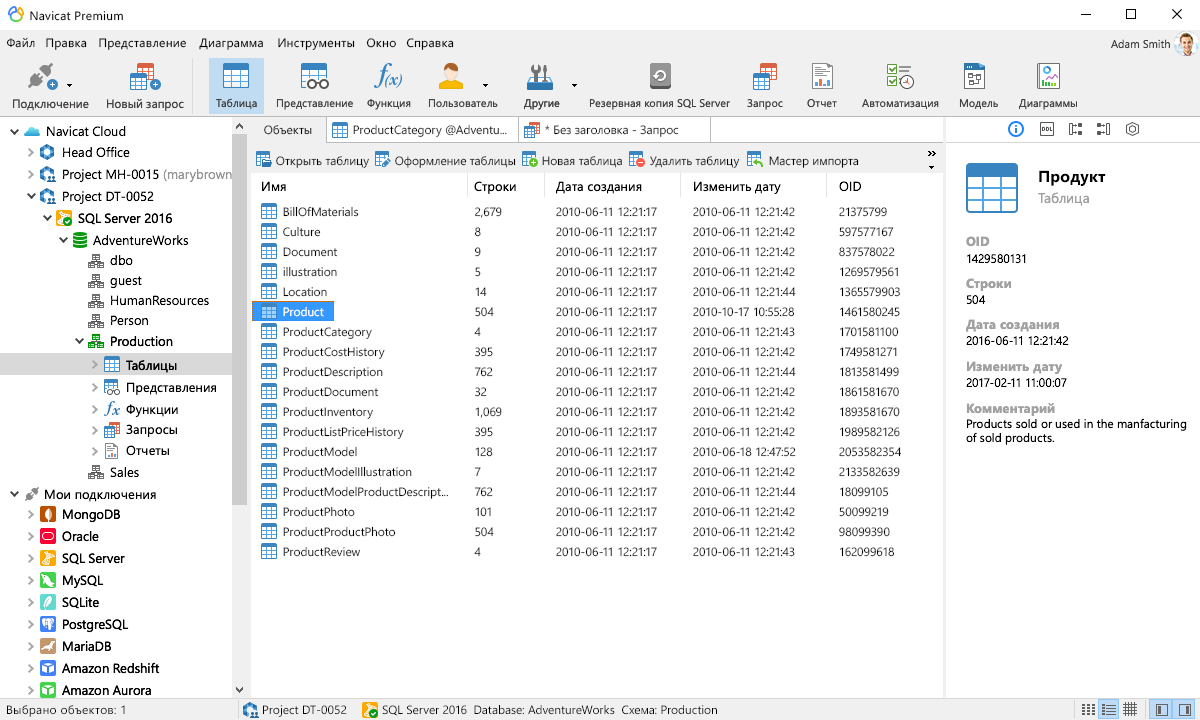The image size is (1200, 720).
Task: Open the Правка menu
Action: (x=66, y=43)
